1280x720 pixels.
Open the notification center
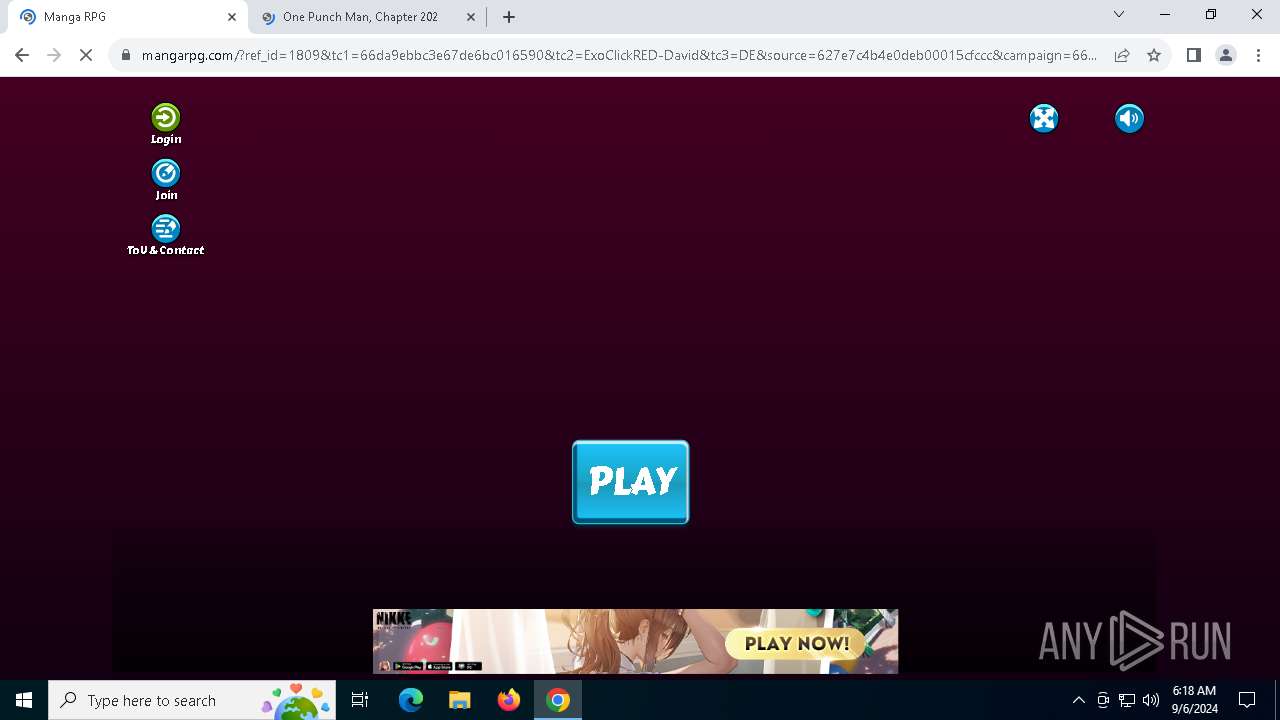point(1247,700)
